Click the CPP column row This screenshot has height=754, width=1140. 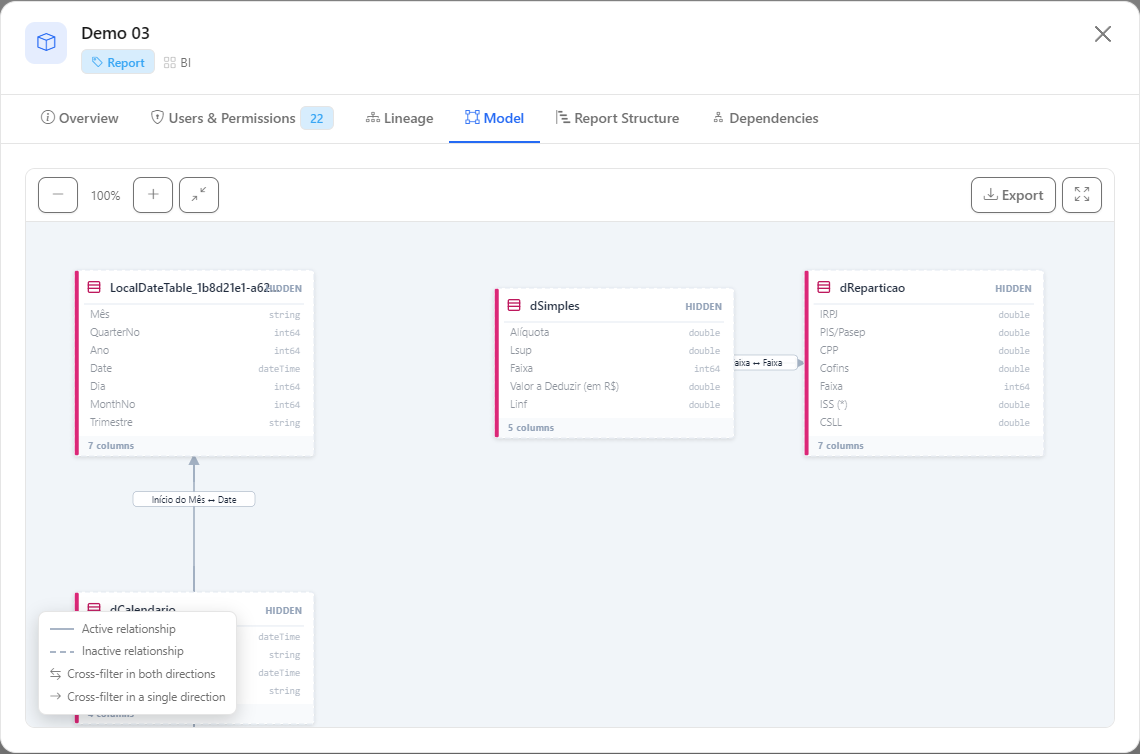click(x=925, y=350)
